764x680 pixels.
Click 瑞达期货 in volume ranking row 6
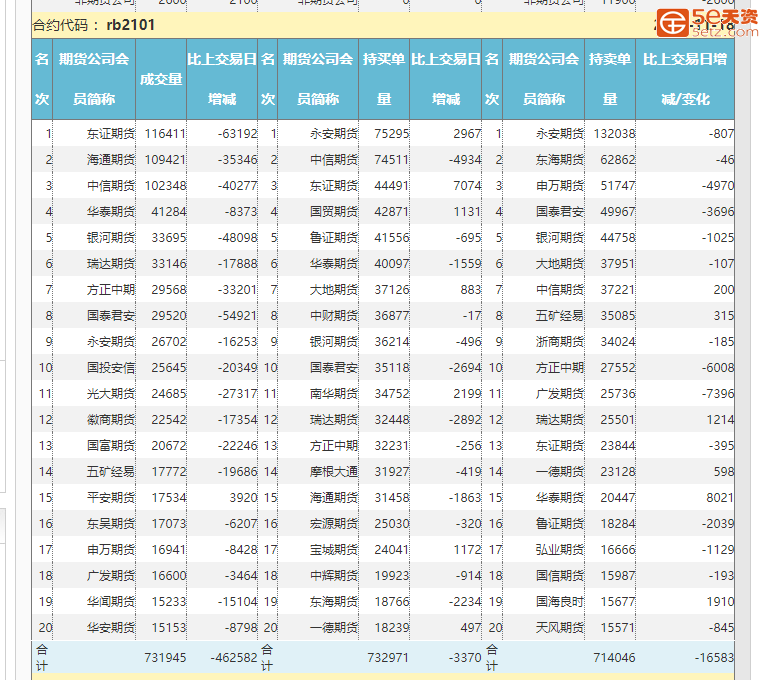(x=111, y=264)
